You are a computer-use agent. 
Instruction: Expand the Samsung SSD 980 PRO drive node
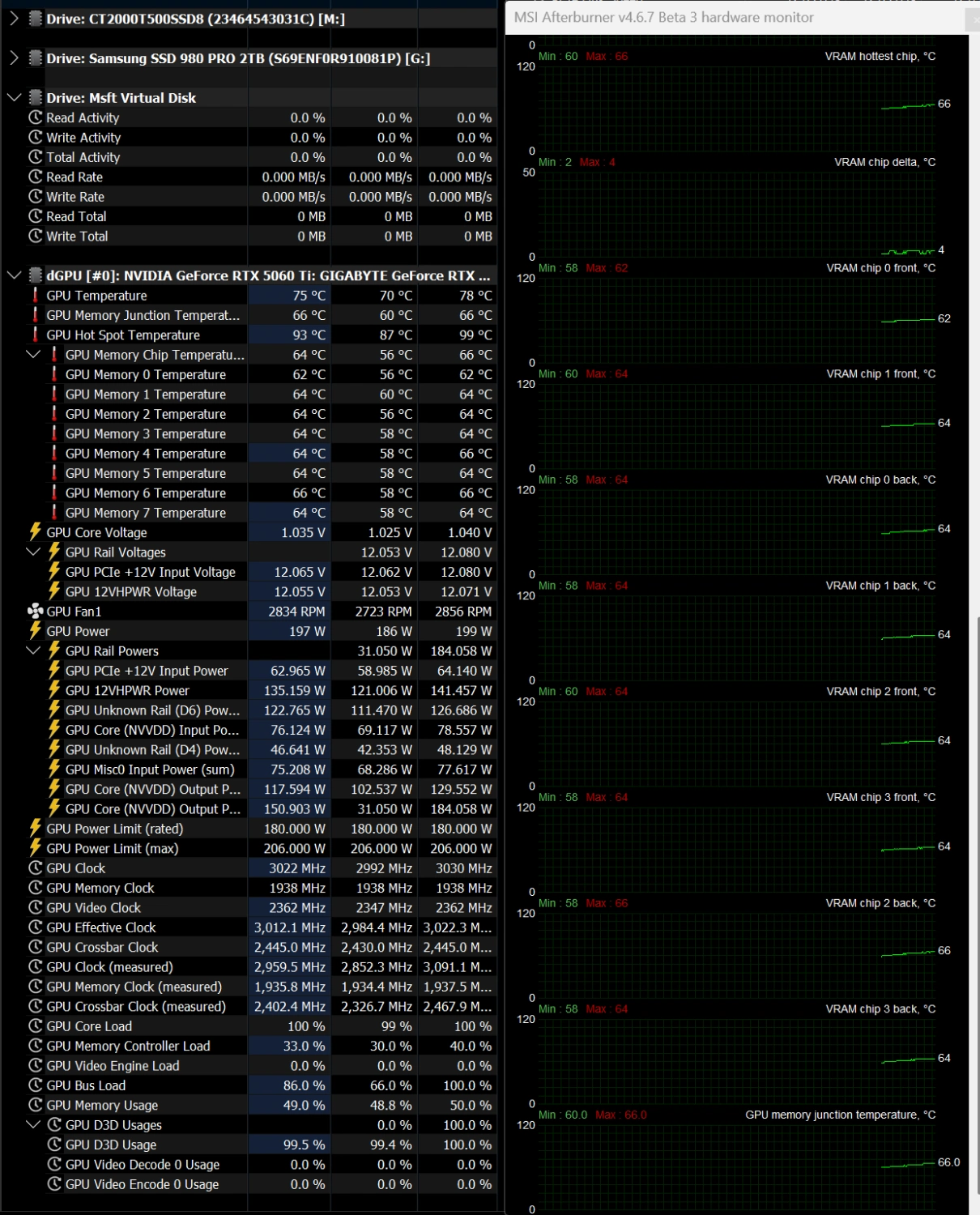tap(14, 58)
